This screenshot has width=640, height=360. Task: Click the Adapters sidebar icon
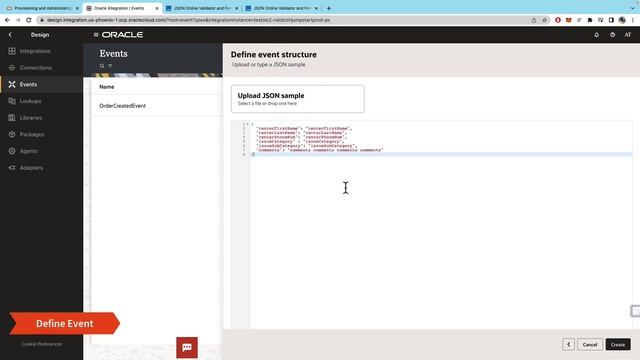(x=12, y=168)
